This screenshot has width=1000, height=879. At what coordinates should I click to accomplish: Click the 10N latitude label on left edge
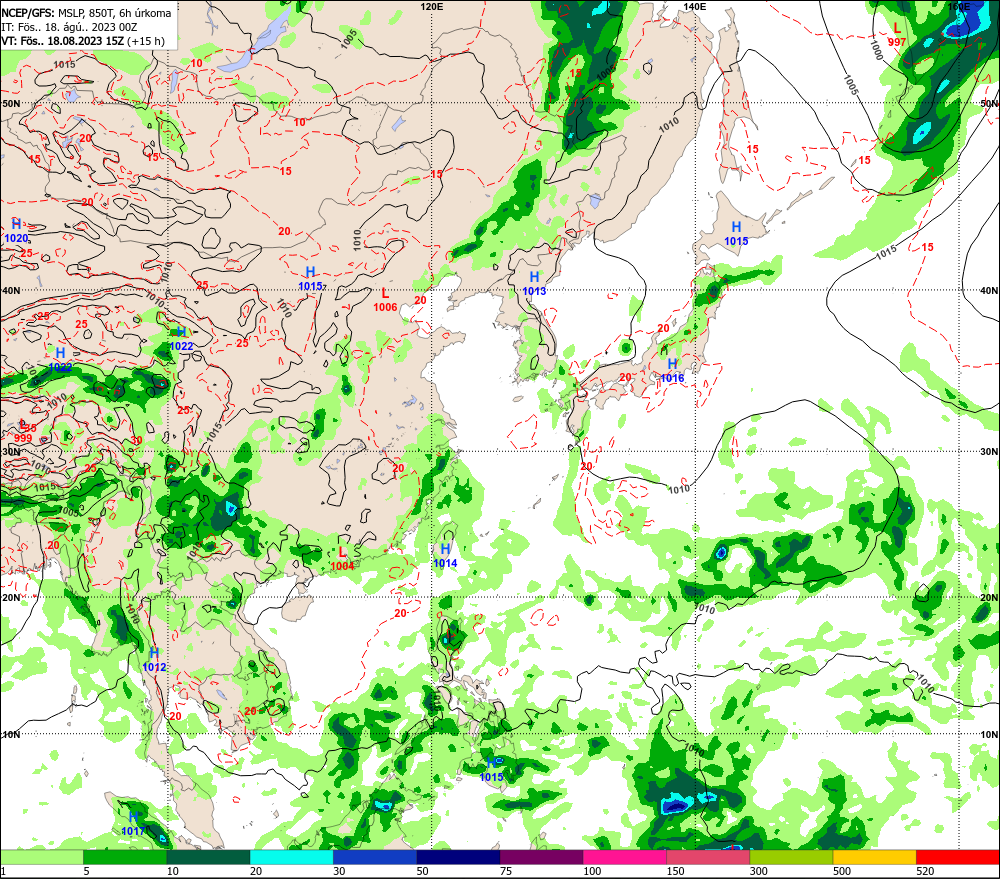coord(11,735)
